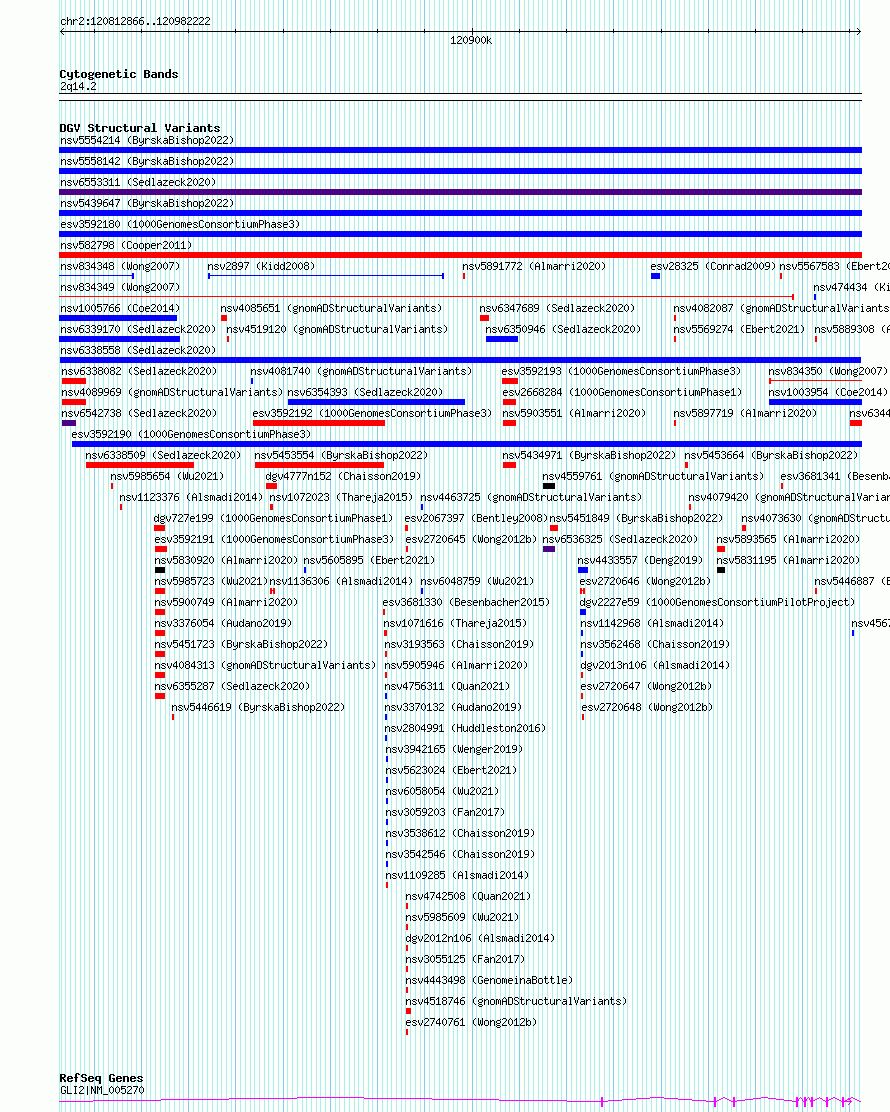The height and width of the screenshot is (1112, 890).
Task: Click esv2067397 (Bentley2008) label
Action: click(x=477, y=518)
